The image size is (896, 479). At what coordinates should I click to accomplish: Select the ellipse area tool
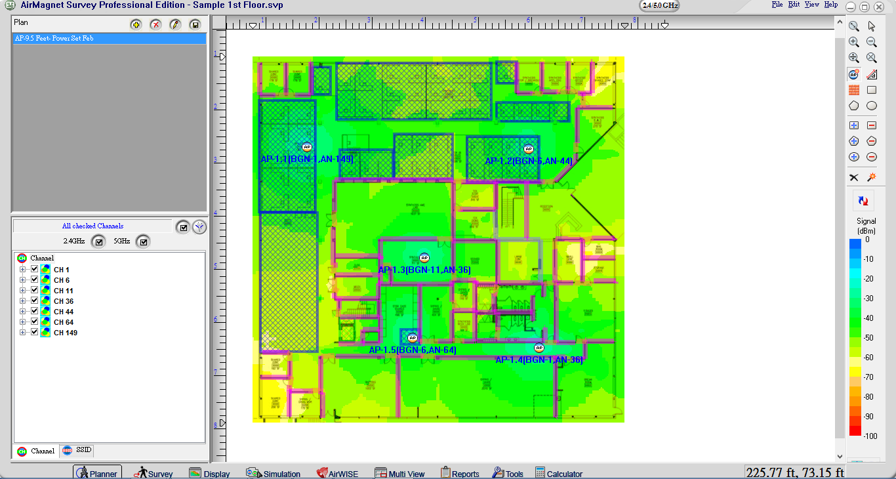click(871, 106)
